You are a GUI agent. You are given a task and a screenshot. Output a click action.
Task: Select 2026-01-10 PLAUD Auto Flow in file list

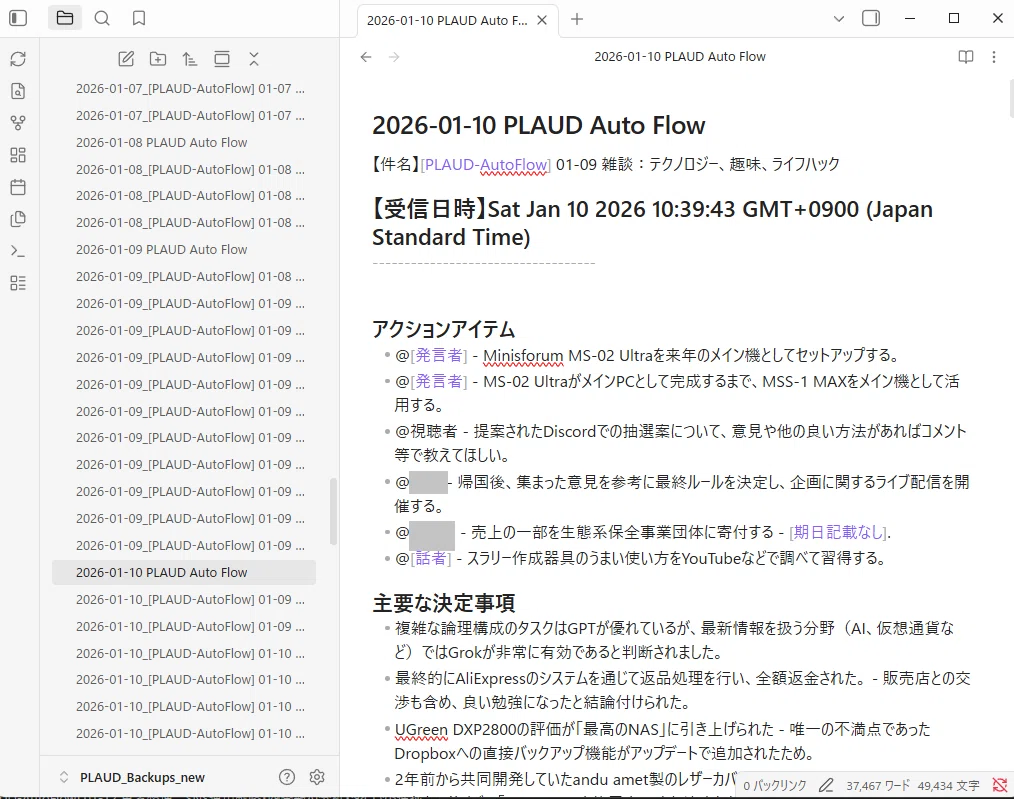184,573
